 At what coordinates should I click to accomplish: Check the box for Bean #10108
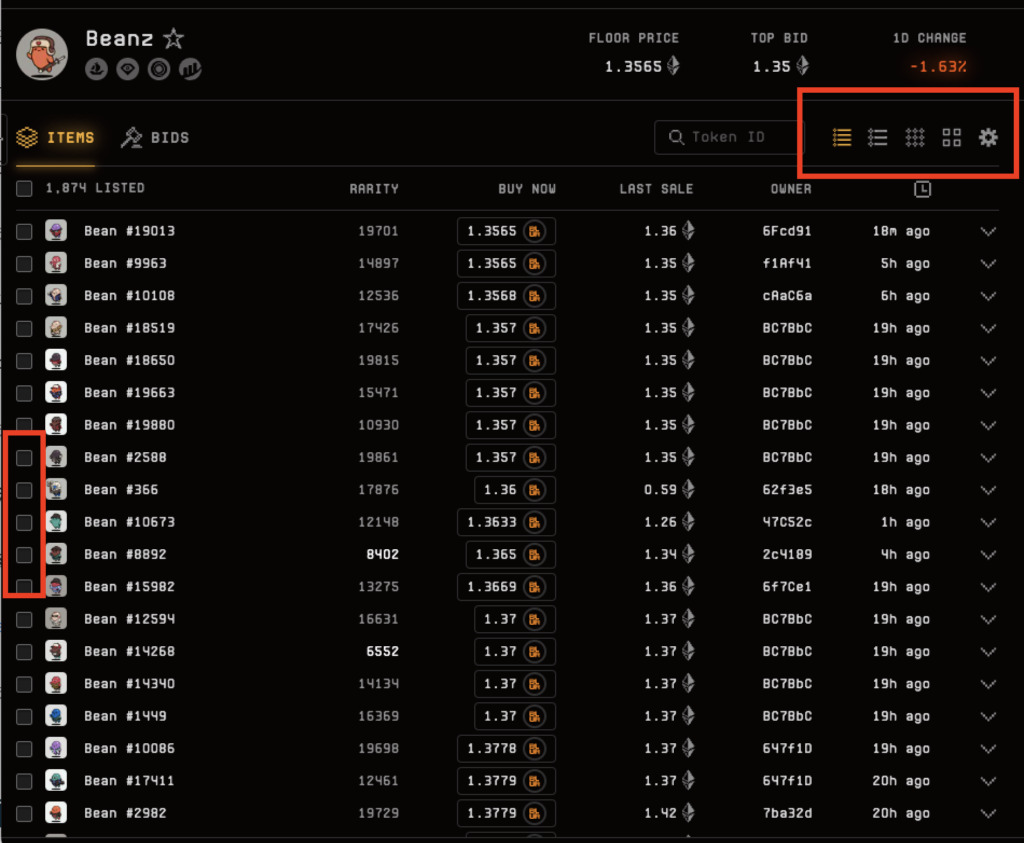24,296
